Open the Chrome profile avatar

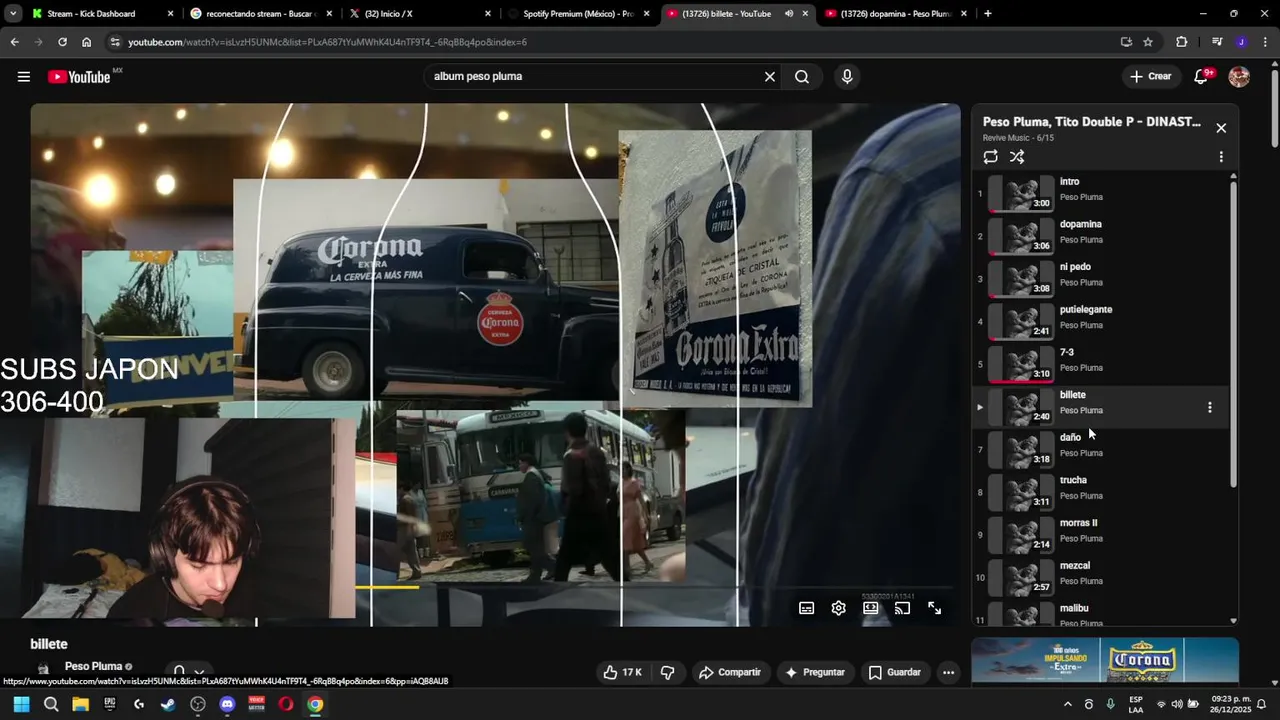click(x=1241, y=42)
